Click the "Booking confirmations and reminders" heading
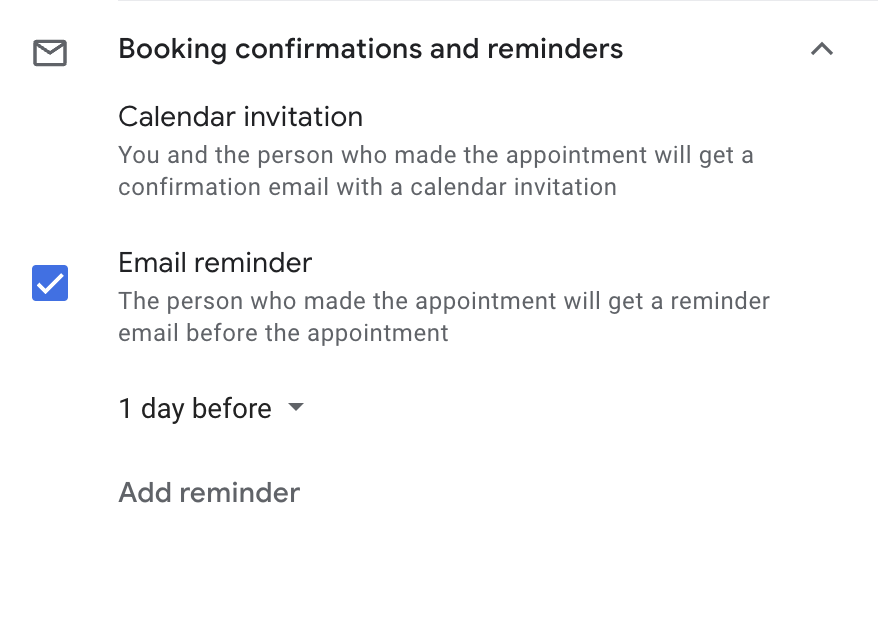The height and width of the screenshot is (632, 878). coord(370,48)
